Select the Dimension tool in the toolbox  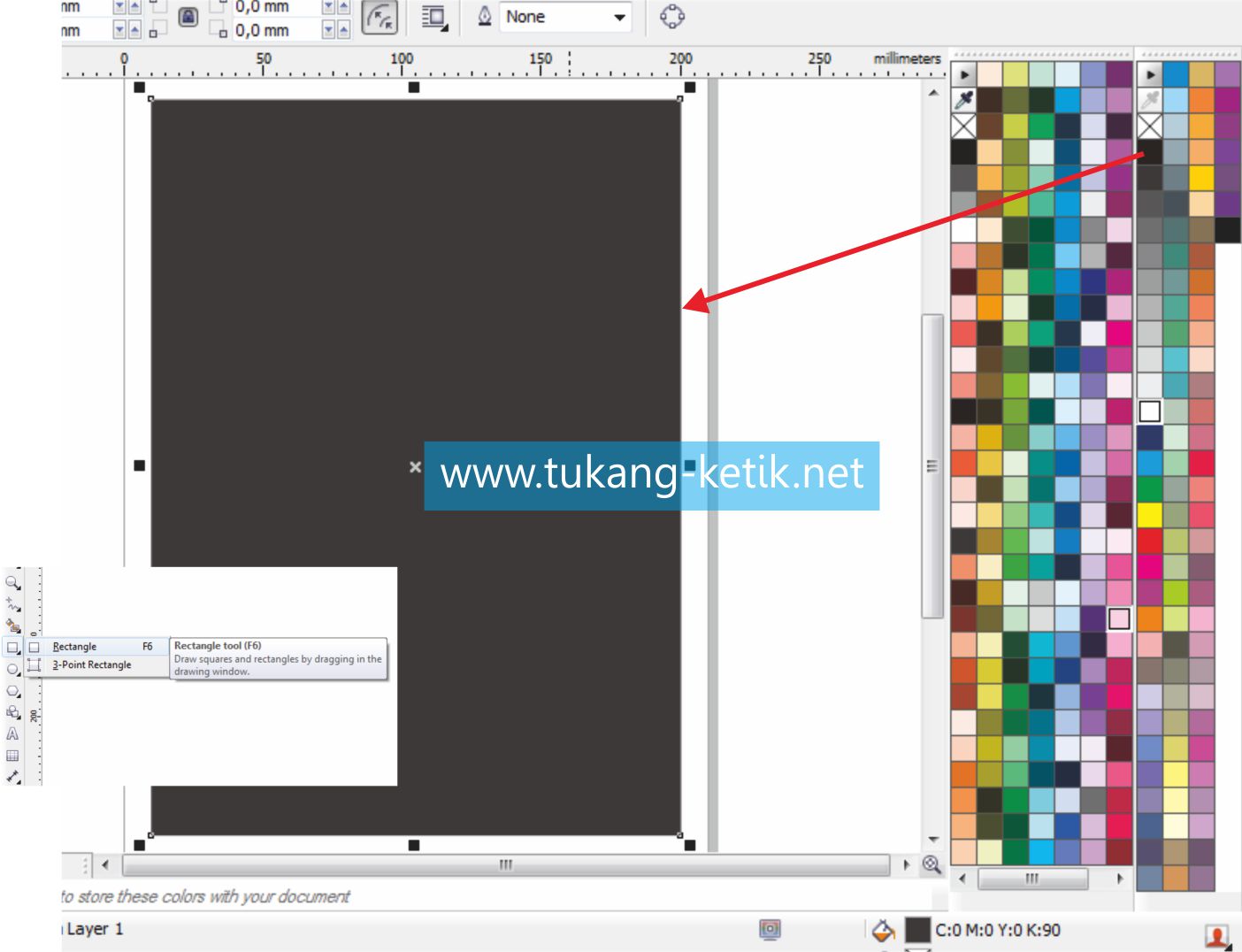pos(12,777)
